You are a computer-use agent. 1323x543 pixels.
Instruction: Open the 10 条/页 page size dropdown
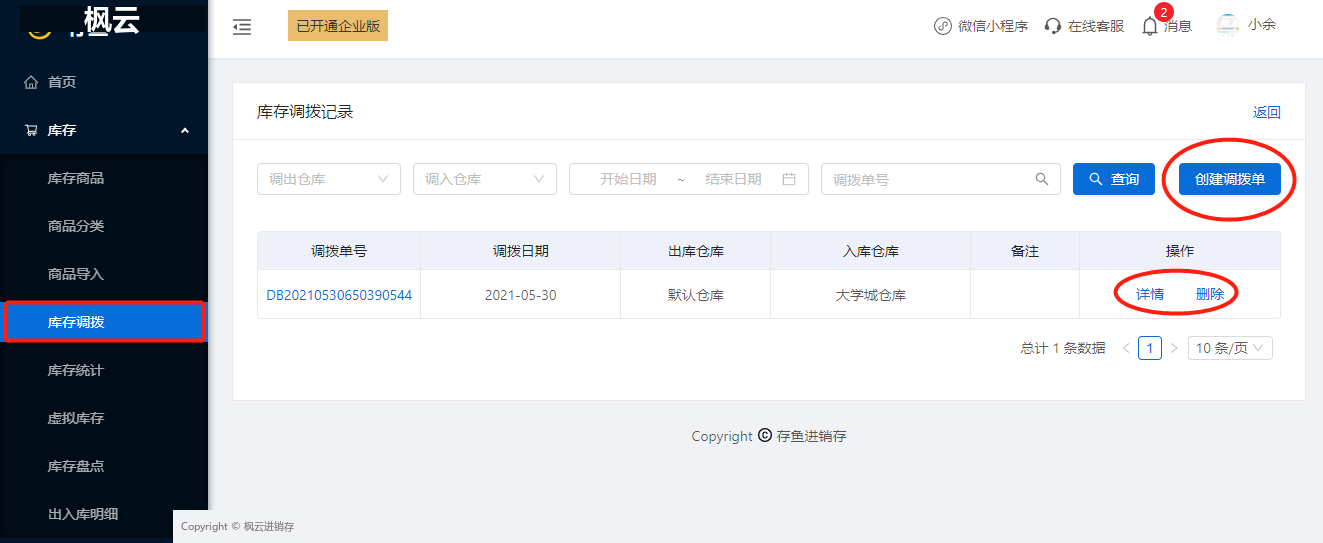1230,348
